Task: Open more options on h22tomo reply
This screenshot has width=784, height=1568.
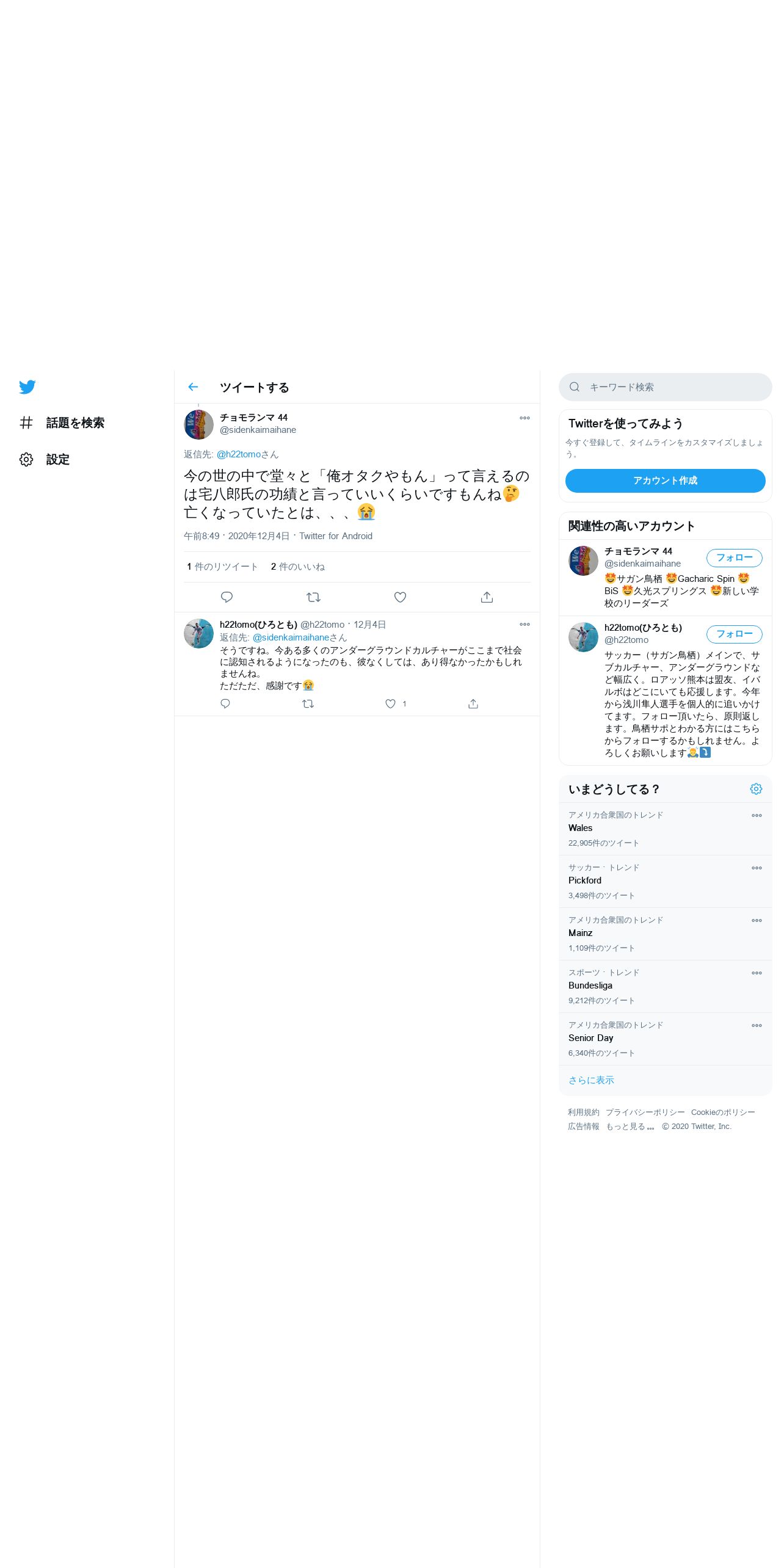Action: (524, 625)
